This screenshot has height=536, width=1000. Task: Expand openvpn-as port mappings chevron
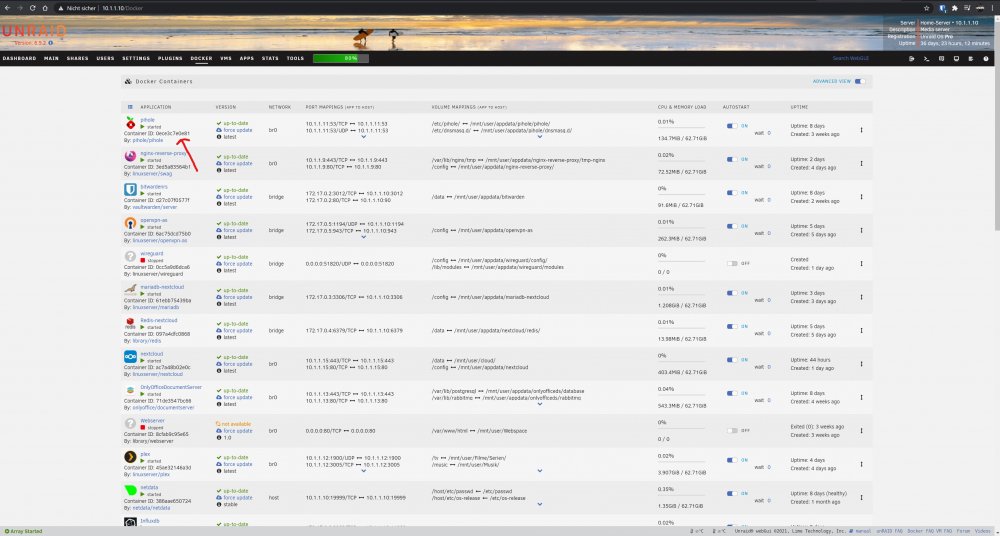[364, 237]
